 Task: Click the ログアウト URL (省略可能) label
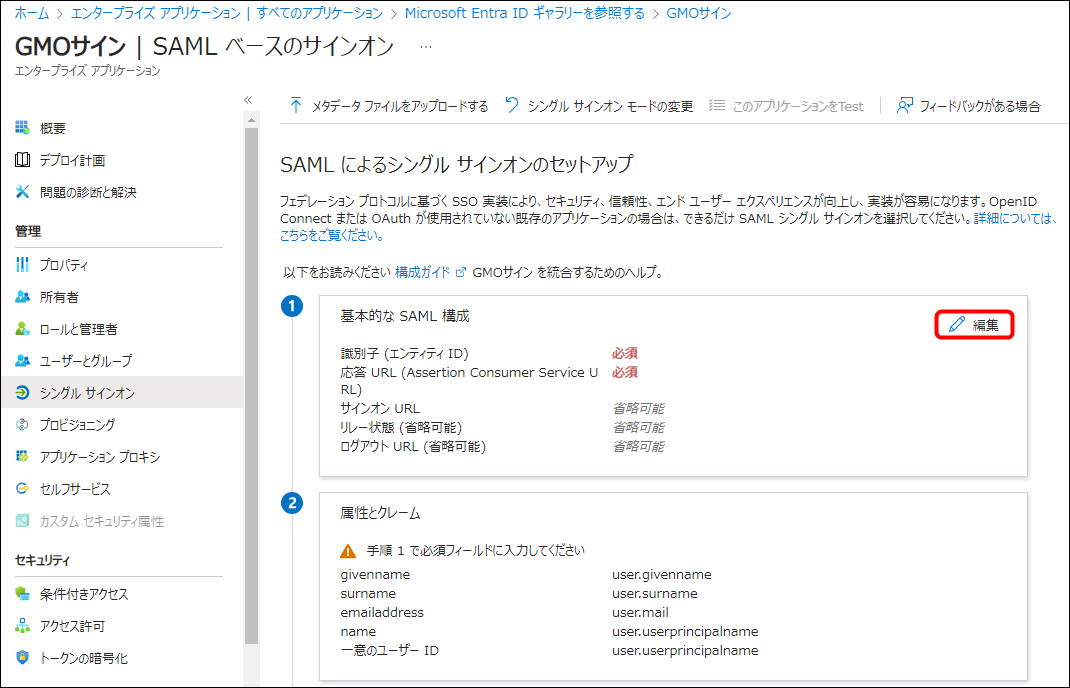(413, 446)
